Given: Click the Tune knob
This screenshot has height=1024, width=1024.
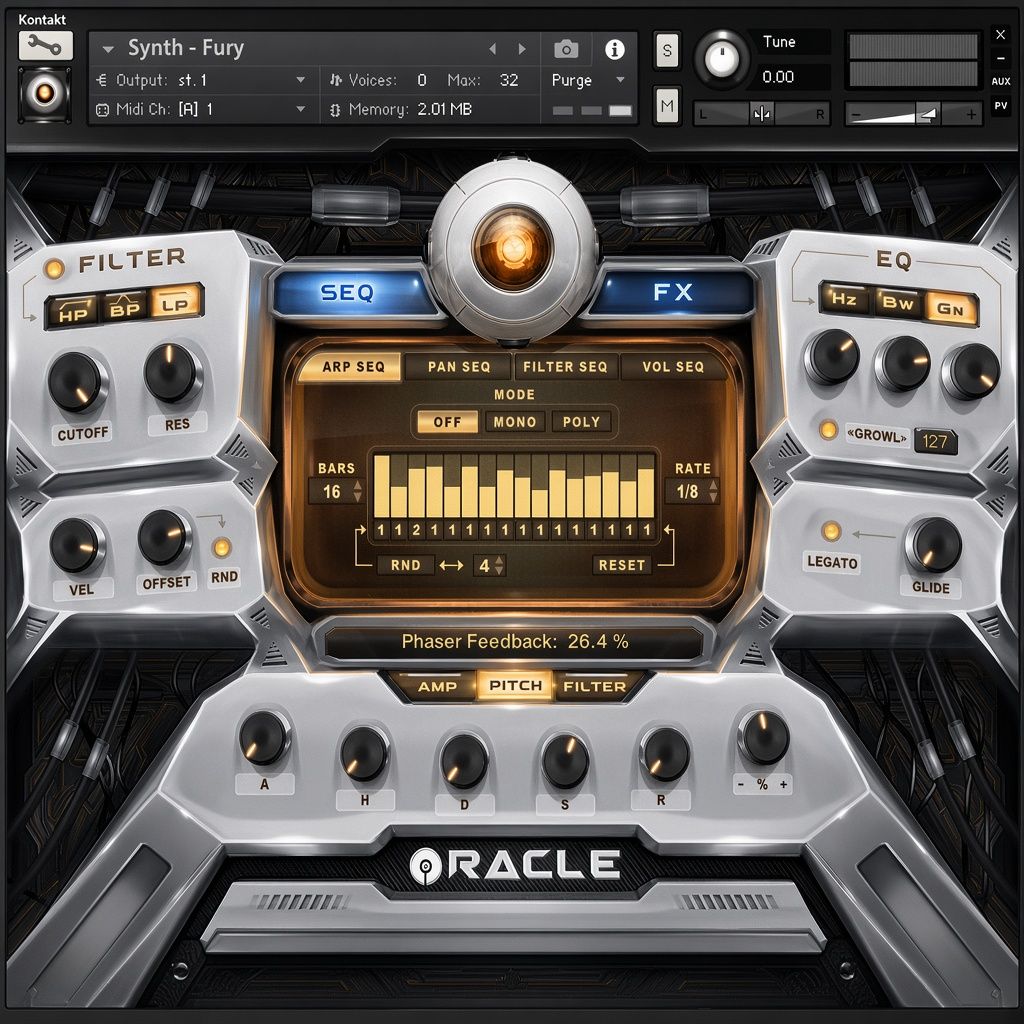Looking at the screenshot, I should coord(721,59).
